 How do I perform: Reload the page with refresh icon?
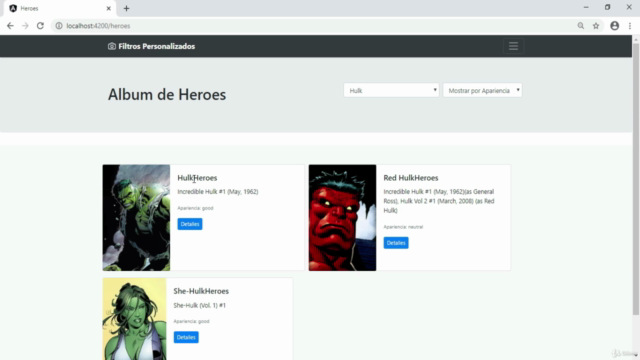click(x=40, y=26)
